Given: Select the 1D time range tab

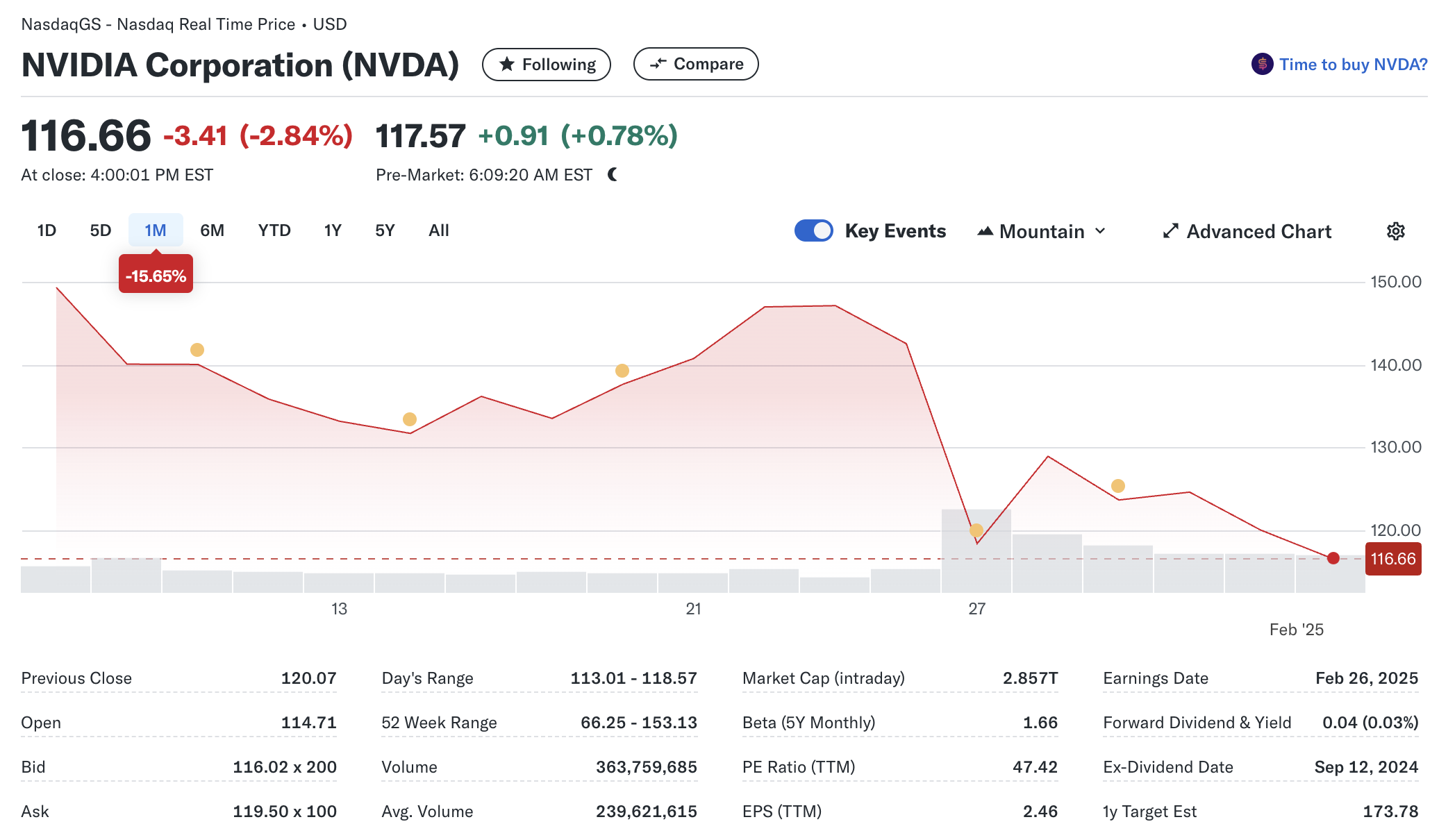Looking at the screenshot, I should point(47,230).
